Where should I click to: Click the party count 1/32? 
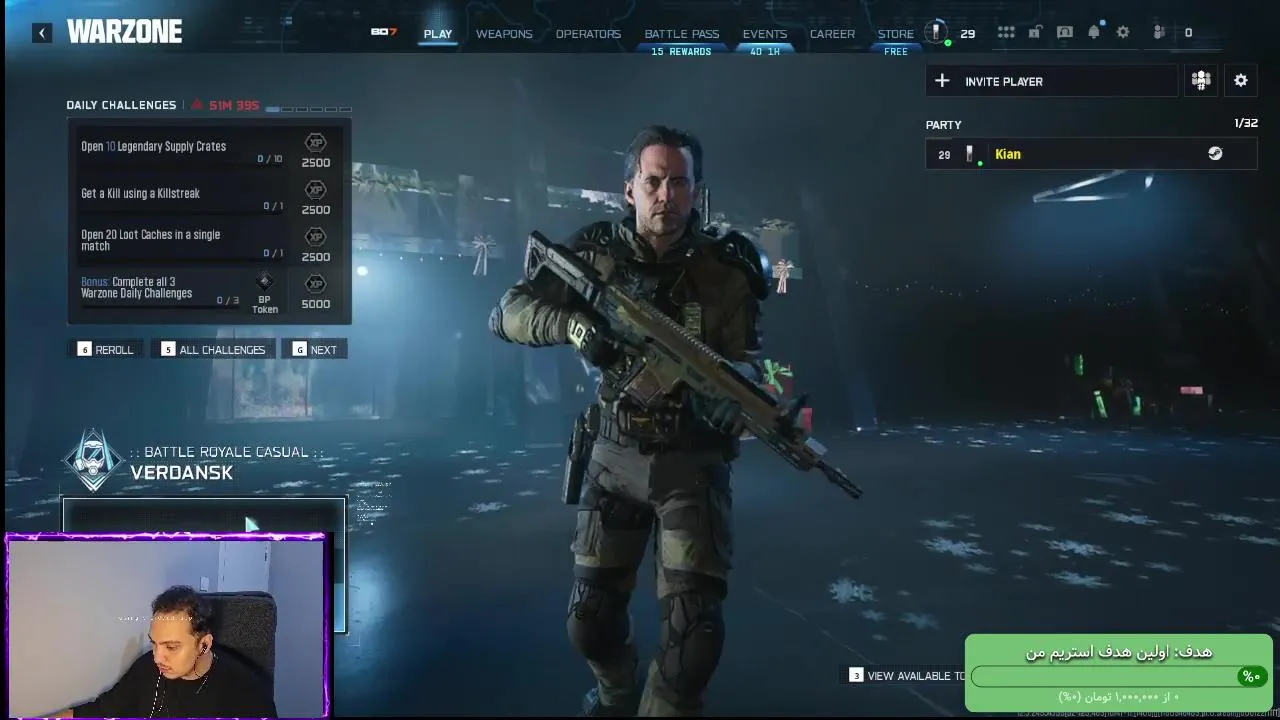[x=1246, y=123]
